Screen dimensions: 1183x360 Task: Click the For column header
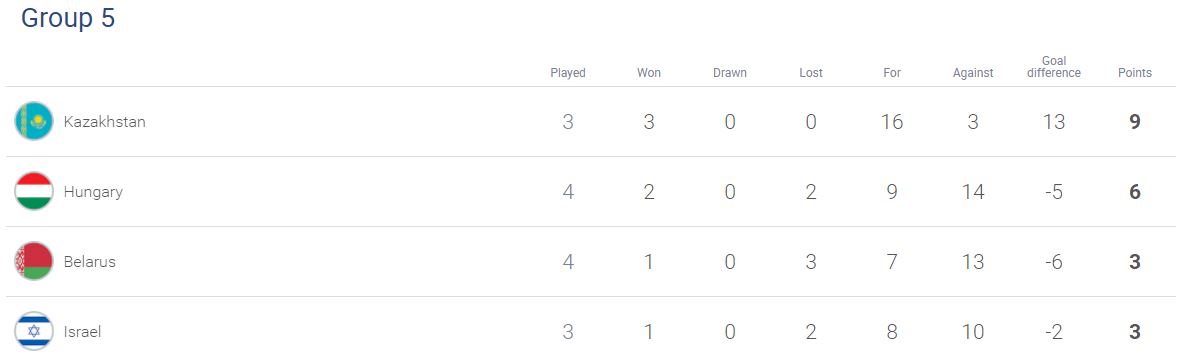pyautogui.click(x=892, y=73)
